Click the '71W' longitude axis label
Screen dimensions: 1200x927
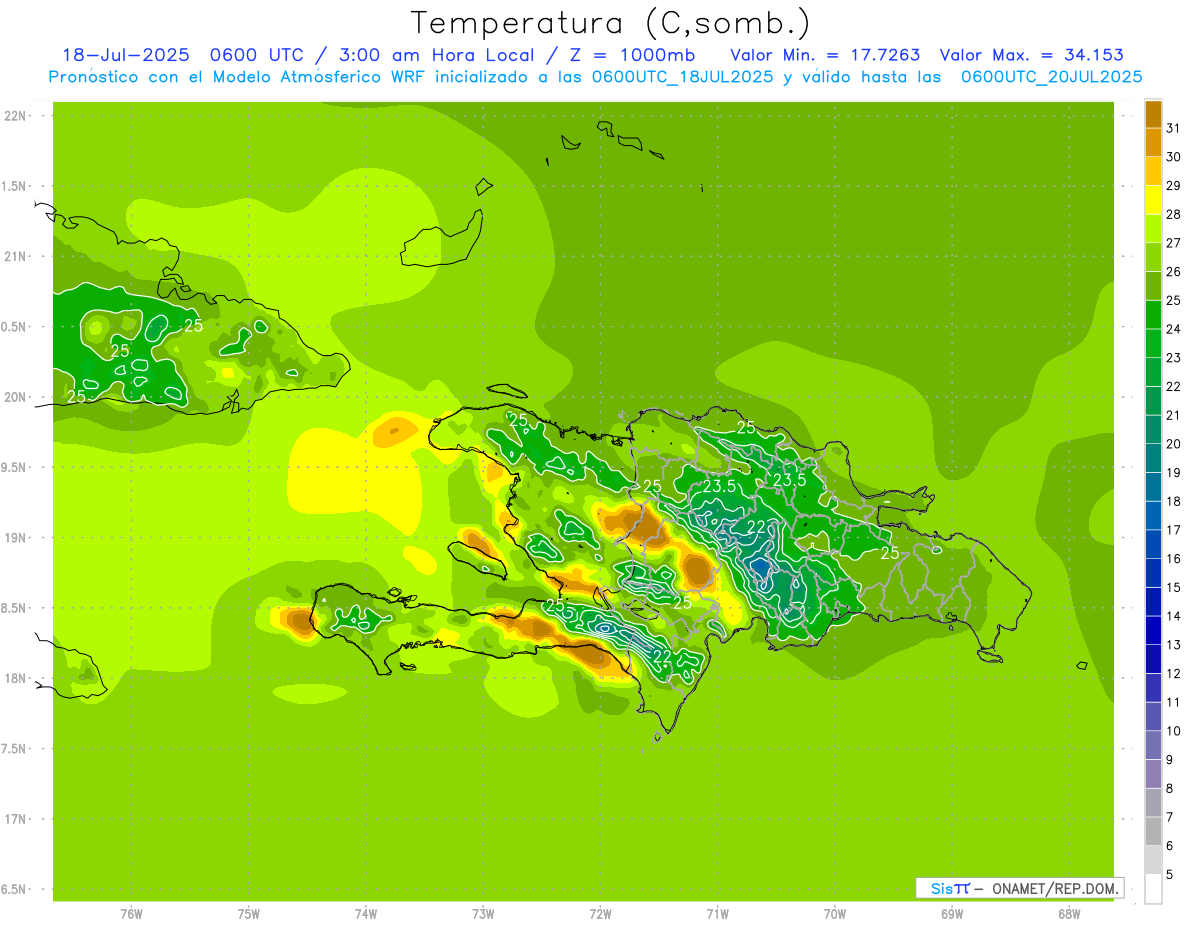click(717, 913)
